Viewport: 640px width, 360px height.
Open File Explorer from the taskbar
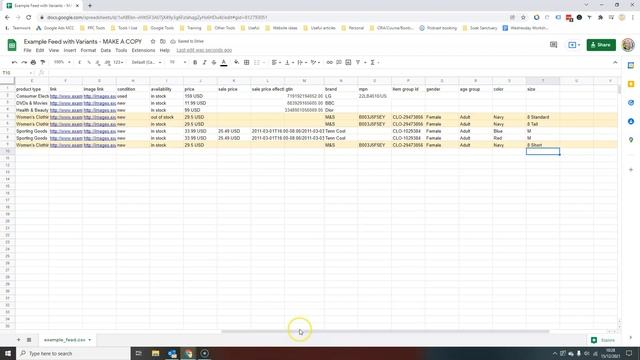point(156,353)
